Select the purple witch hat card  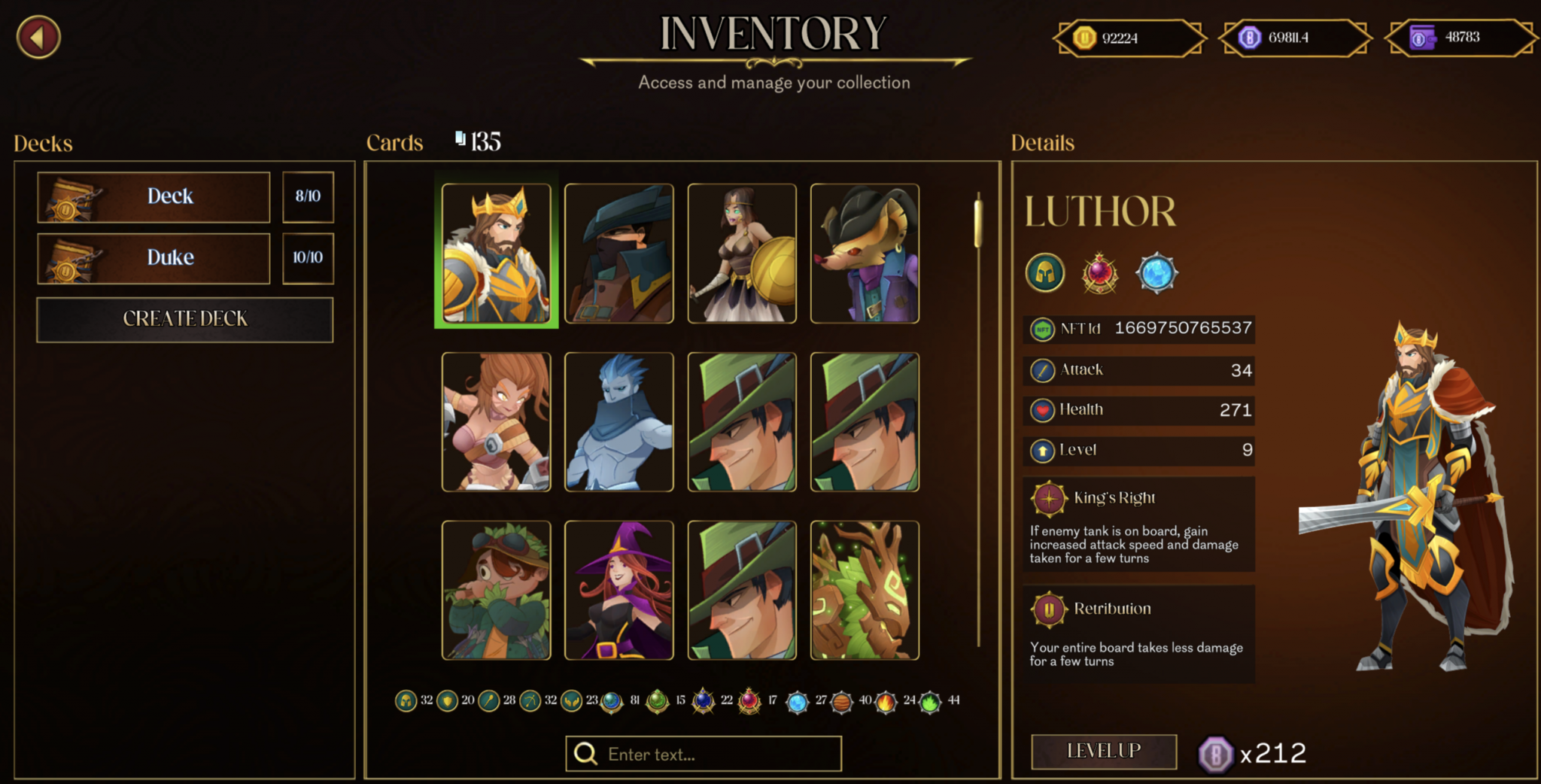point(619,591)
